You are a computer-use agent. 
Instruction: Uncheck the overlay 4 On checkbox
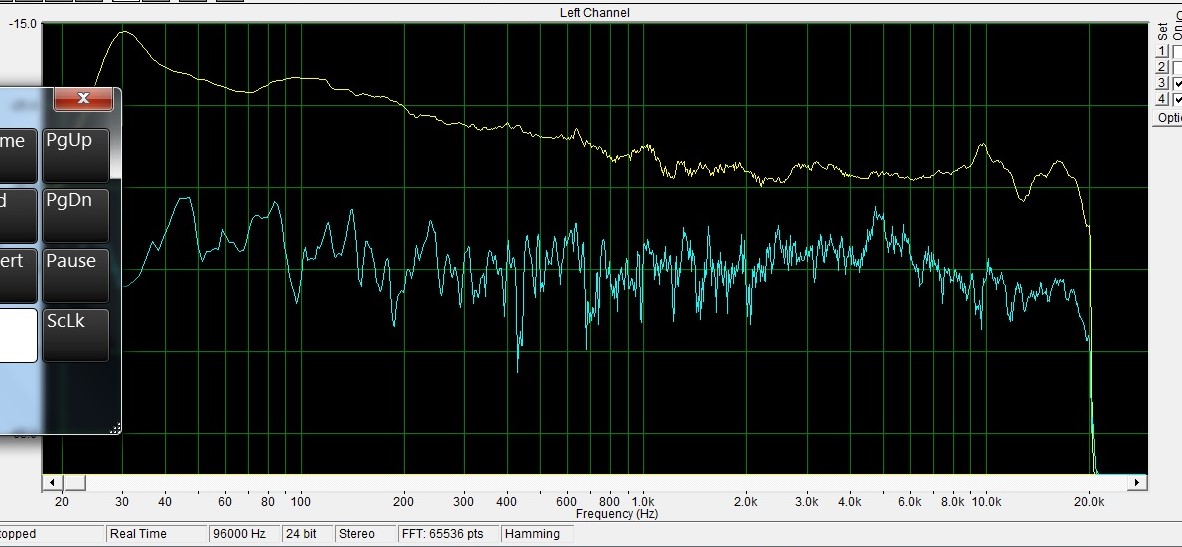click(x=1177, y=99)
